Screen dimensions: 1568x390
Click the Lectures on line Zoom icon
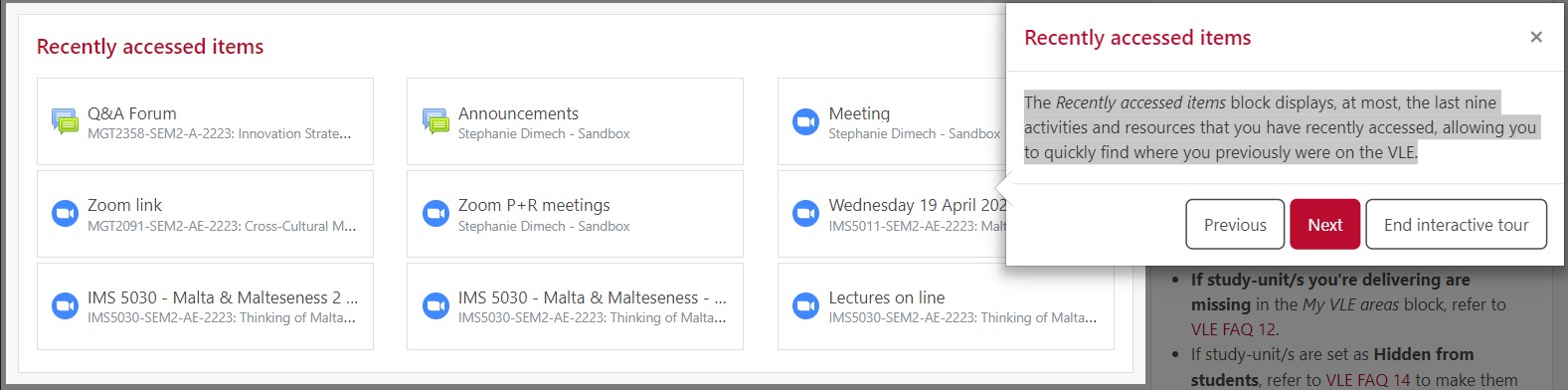[805, 305]
